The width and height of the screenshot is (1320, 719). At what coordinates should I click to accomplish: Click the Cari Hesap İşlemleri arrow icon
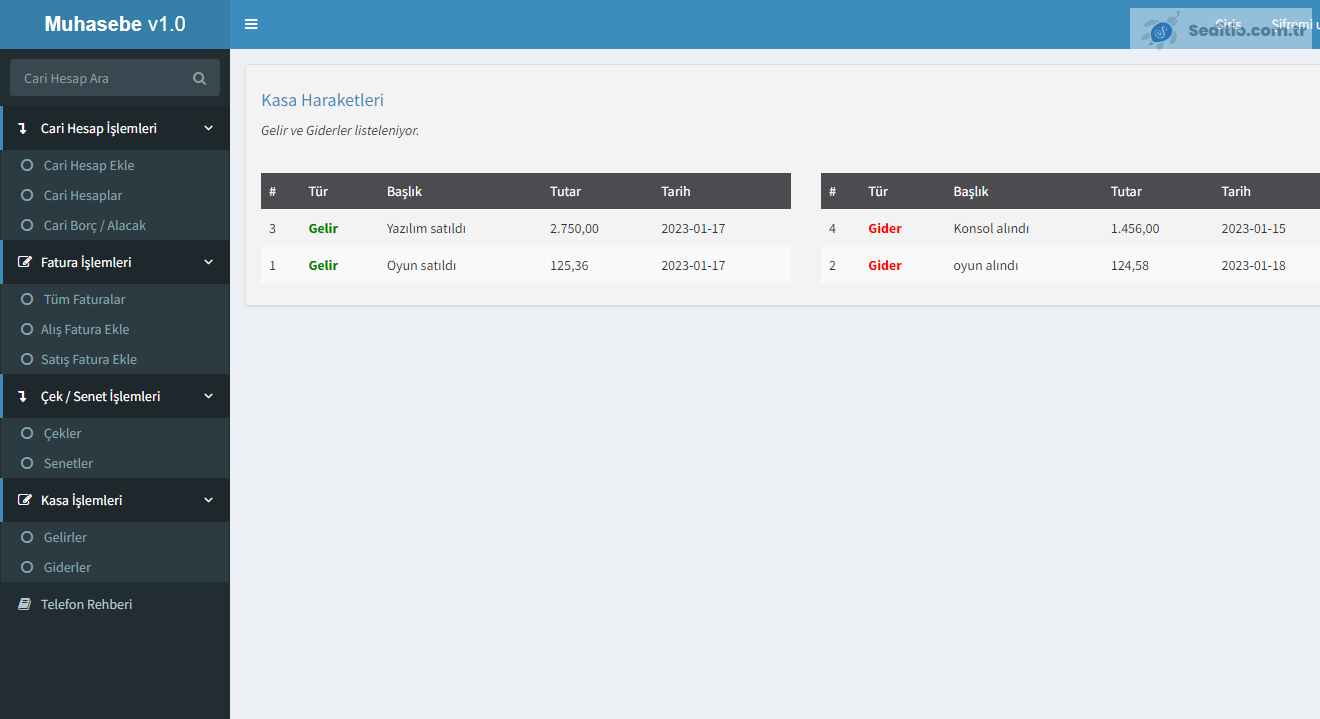click(23, 128)
